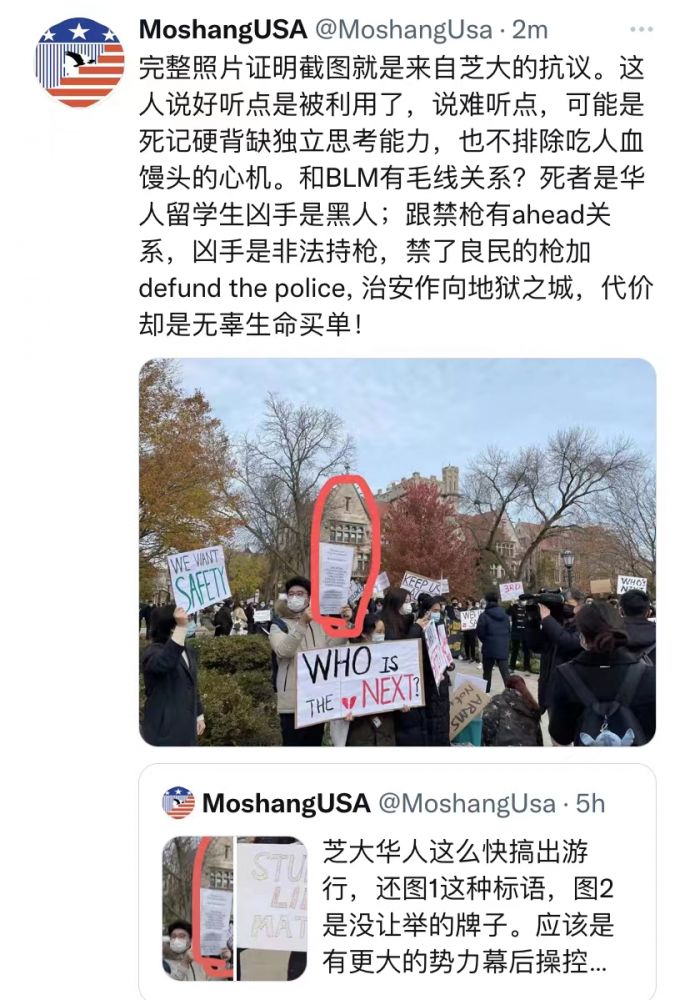Click the 'WHO IS THE NEXT?' sign in photo
The height and width of the screenshot is (1000, 690).
coord(360,682)
